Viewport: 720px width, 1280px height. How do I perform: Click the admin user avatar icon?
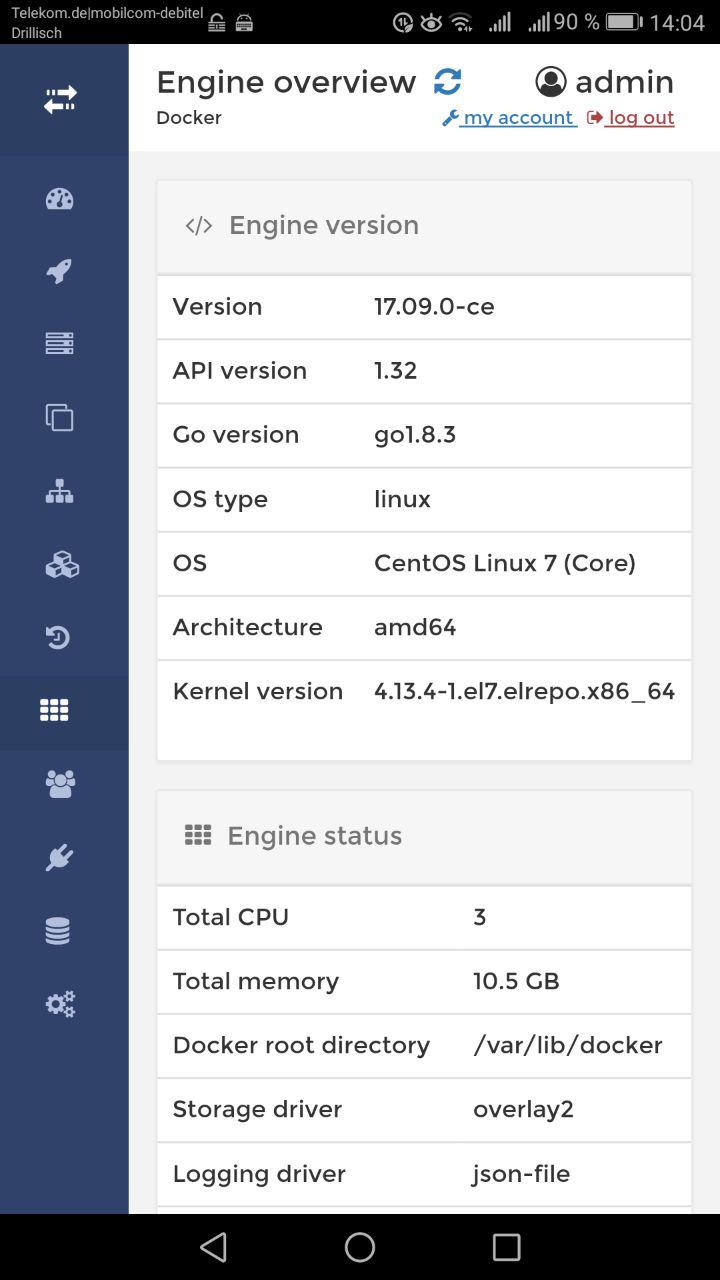tap(549, 82)
